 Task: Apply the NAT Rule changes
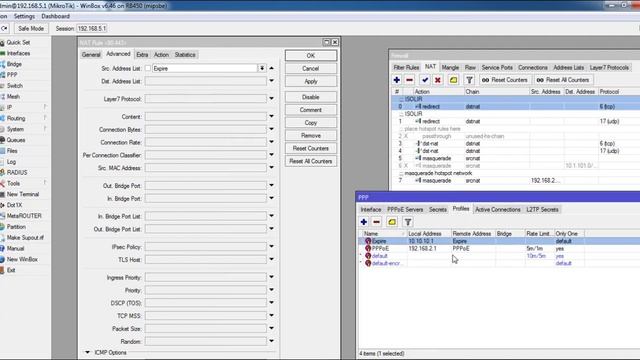coord(311,81)
